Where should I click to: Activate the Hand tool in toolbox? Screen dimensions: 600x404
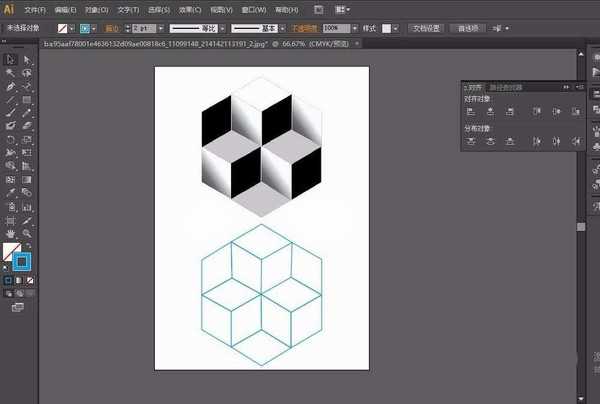pos(10,233)
